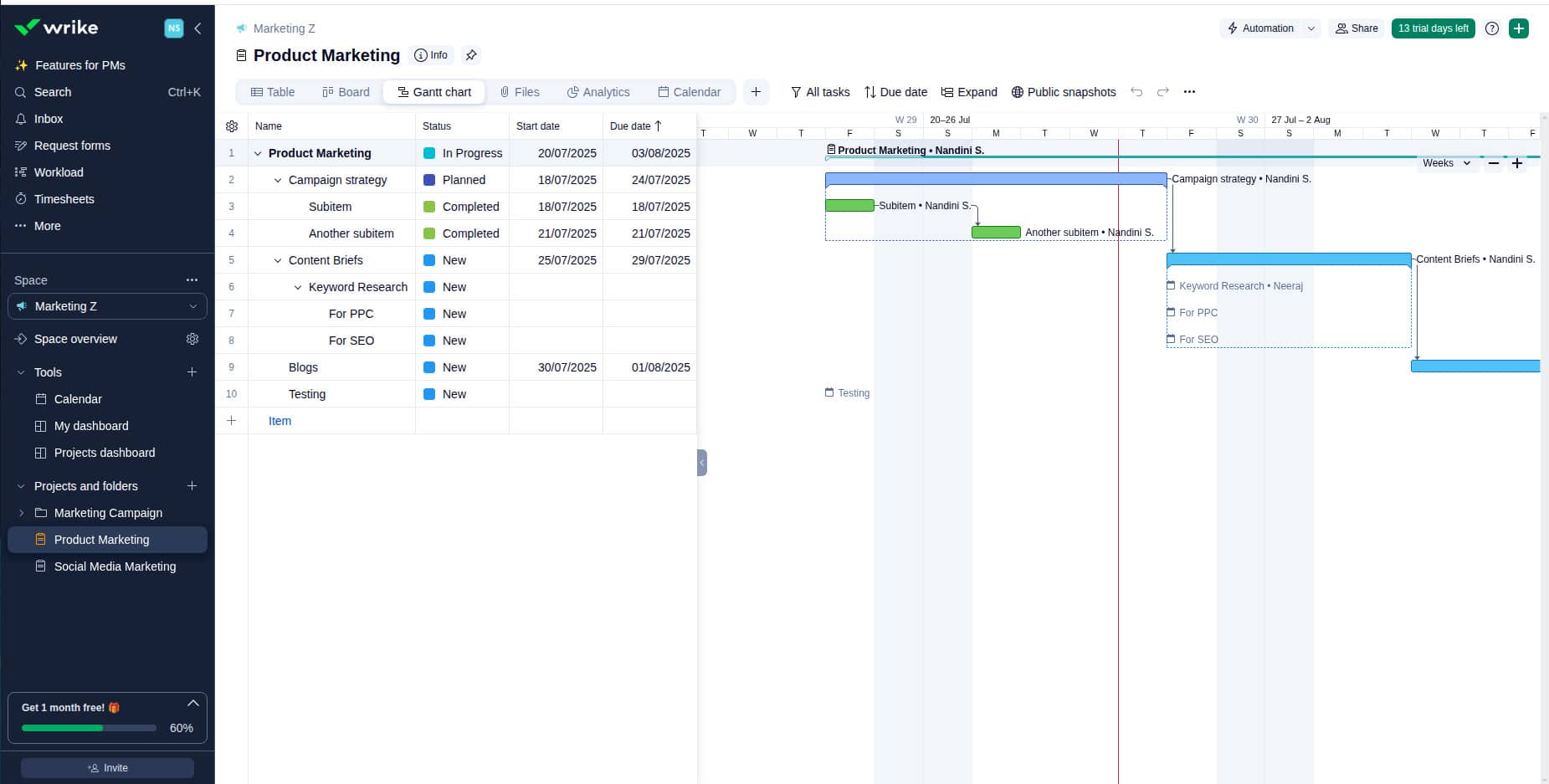
Task: Open the Workload view
Action: click(59, 172)
